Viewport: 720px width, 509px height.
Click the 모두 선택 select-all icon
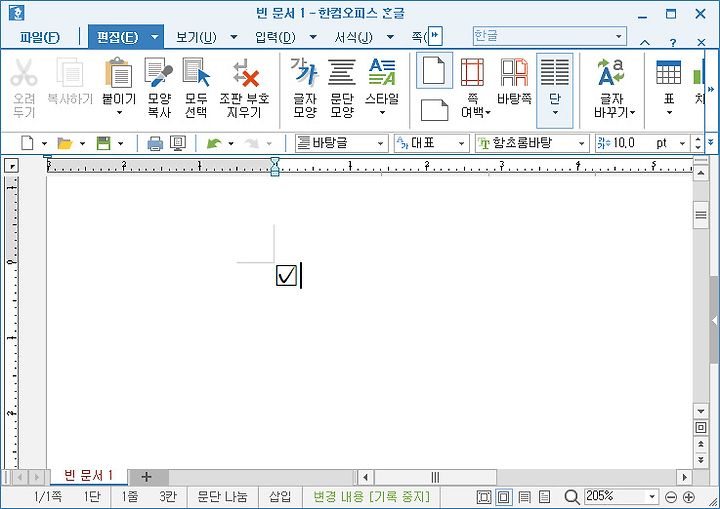(196, 73)
